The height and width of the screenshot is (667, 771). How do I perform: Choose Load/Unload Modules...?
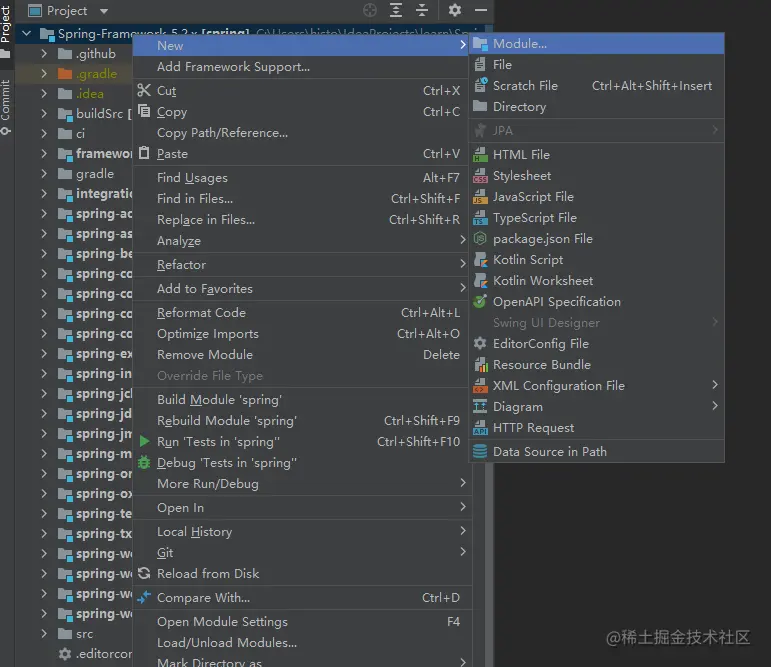coord(301,642)
